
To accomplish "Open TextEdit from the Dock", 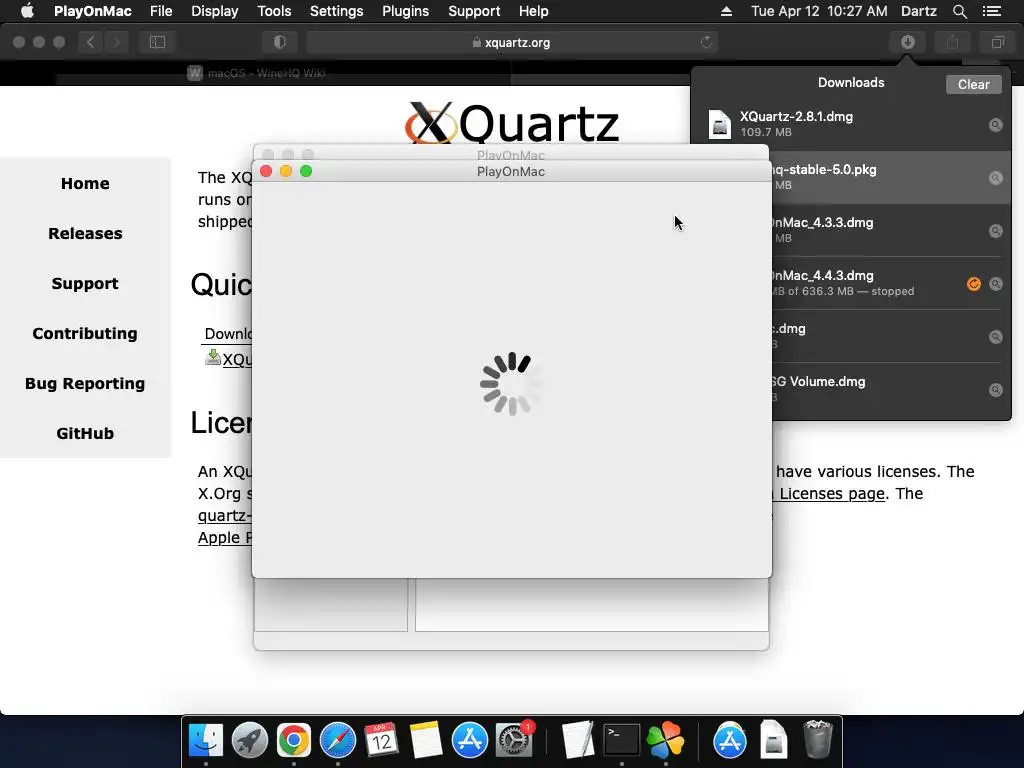I will [577, 741].
